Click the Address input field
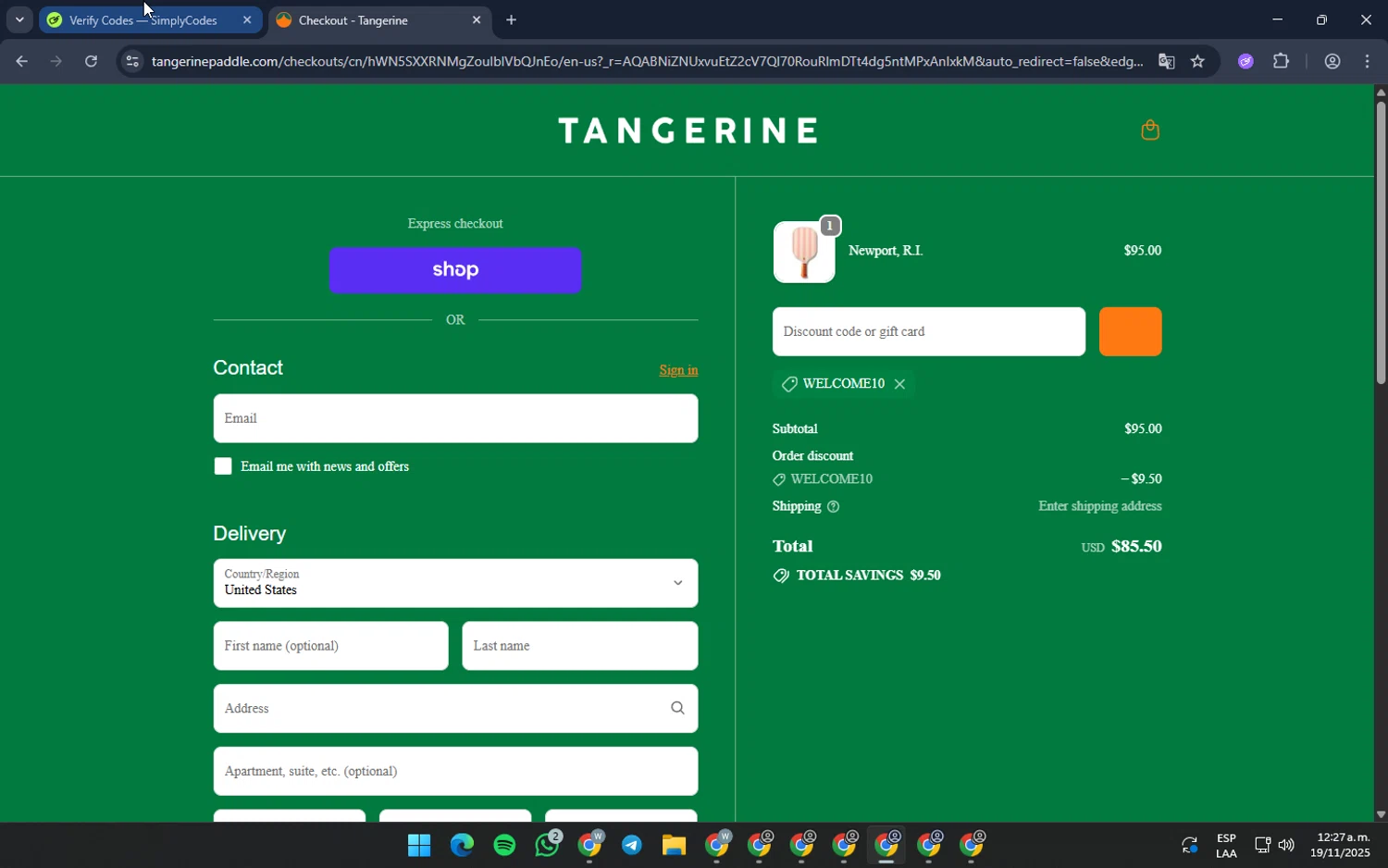 point(455,709)
